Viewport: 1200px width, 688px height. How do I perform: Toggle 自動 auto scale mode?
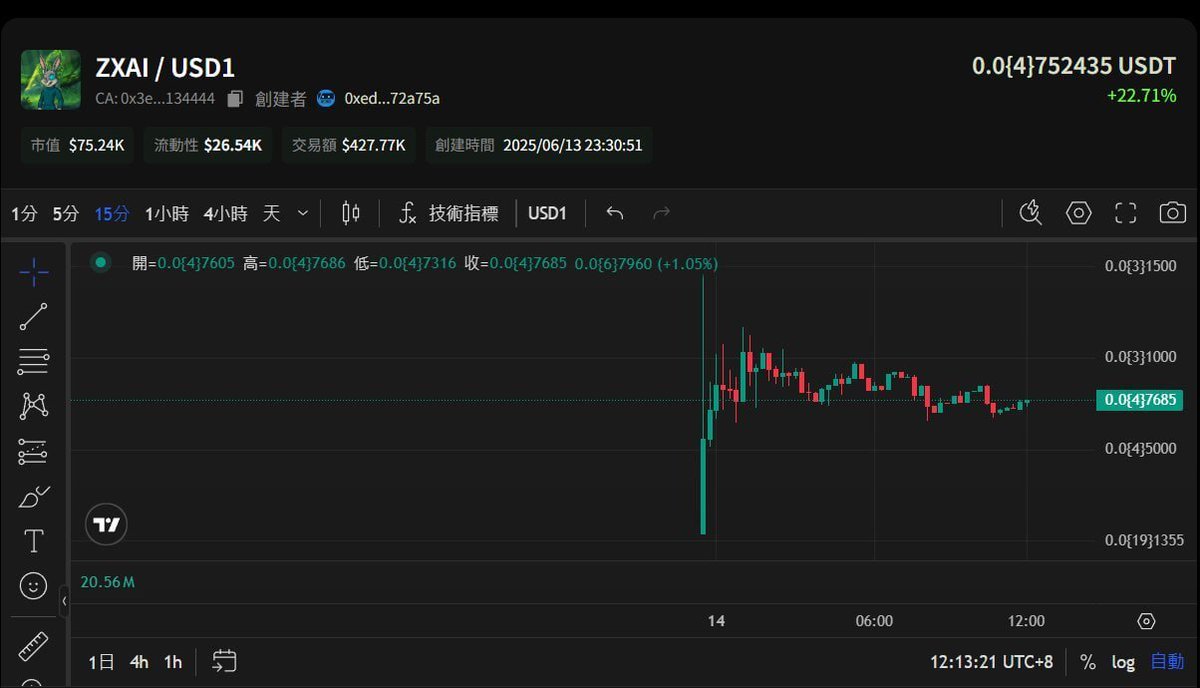(x=1167, y=662)
